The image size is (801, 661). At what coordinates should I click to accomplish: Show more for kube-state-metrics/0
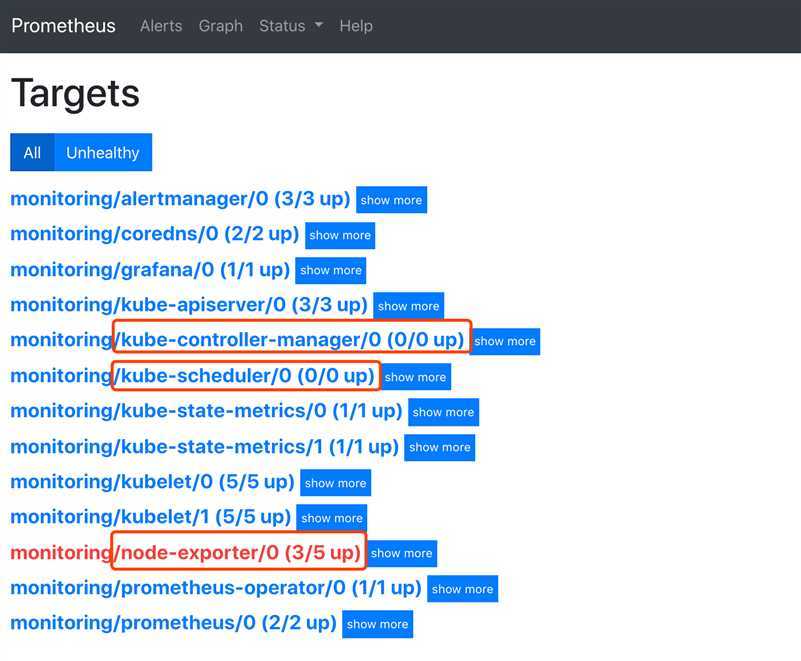(x=443, y=412)
